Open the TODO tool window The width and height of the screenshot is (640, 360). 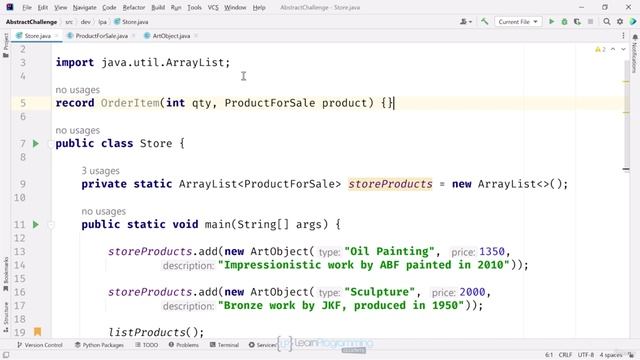click(x=147, y=345)
